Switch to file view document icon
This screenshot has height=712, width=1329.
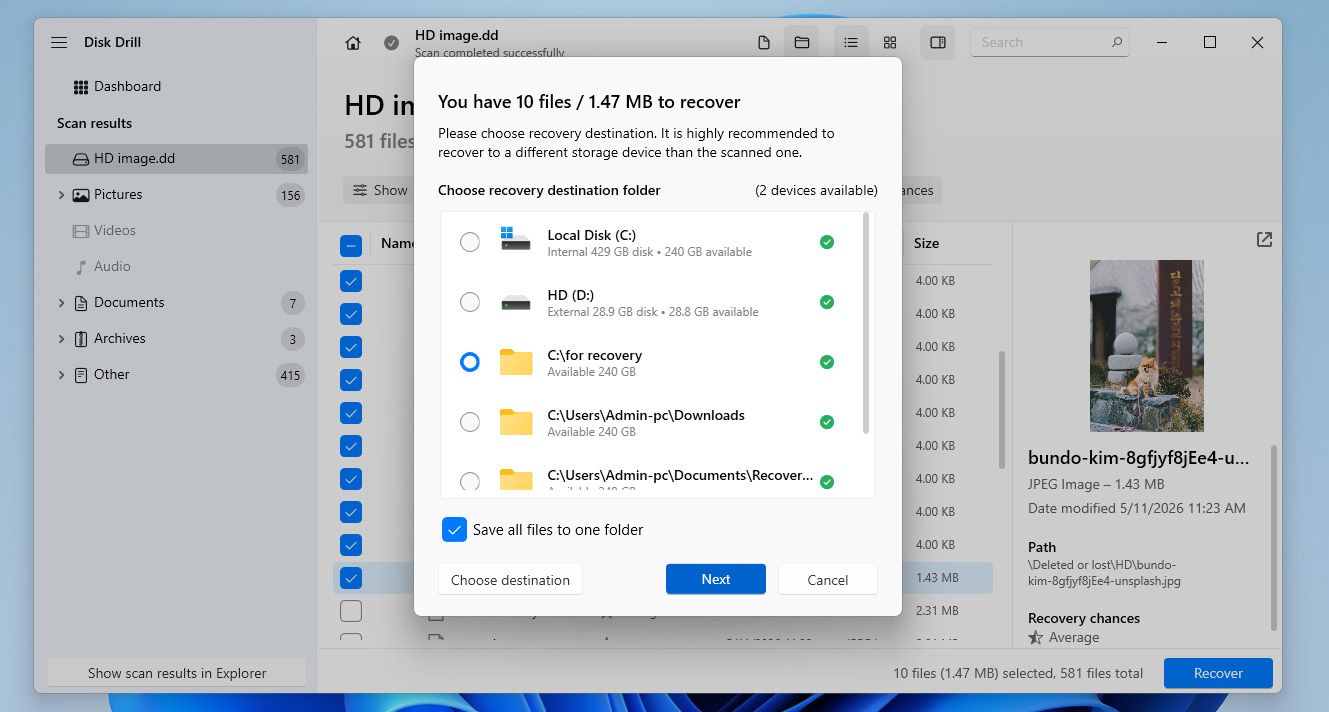(x=764, y=43)
